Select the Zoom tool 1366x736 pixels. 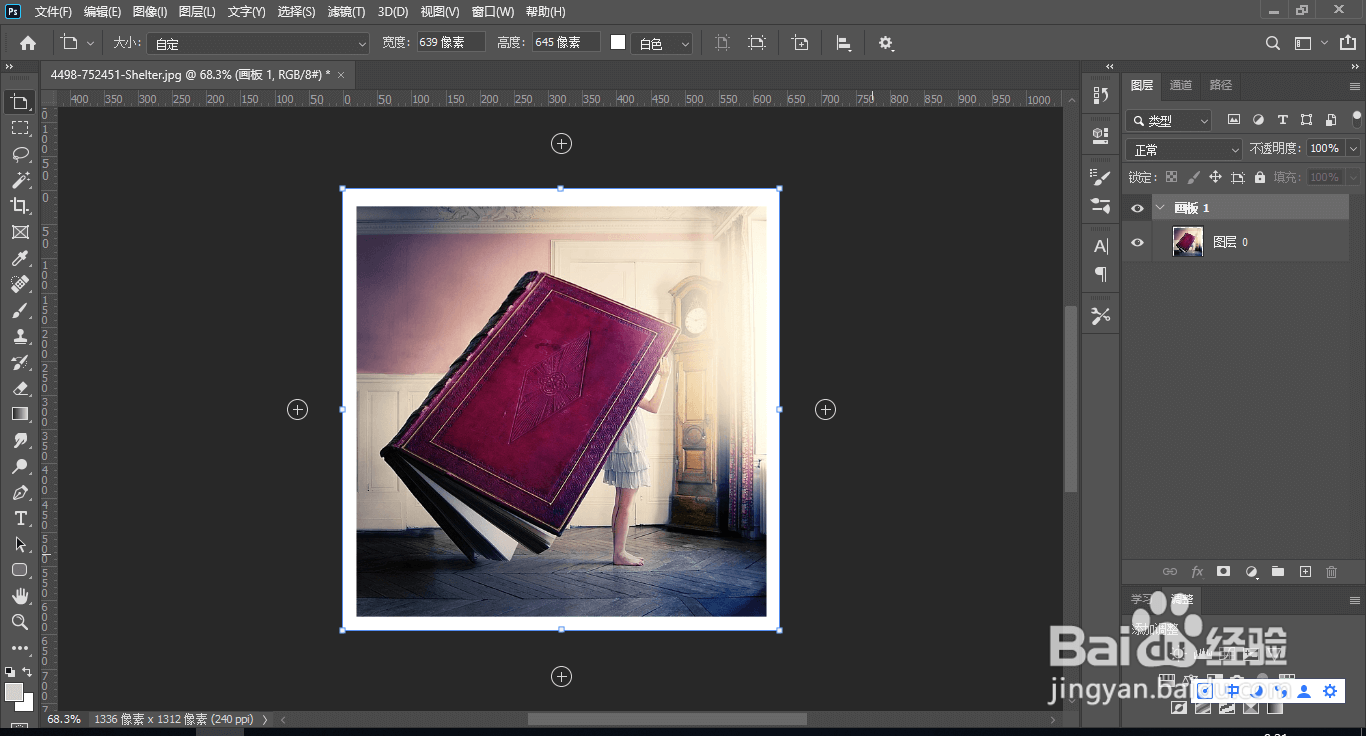click(20, 622)
